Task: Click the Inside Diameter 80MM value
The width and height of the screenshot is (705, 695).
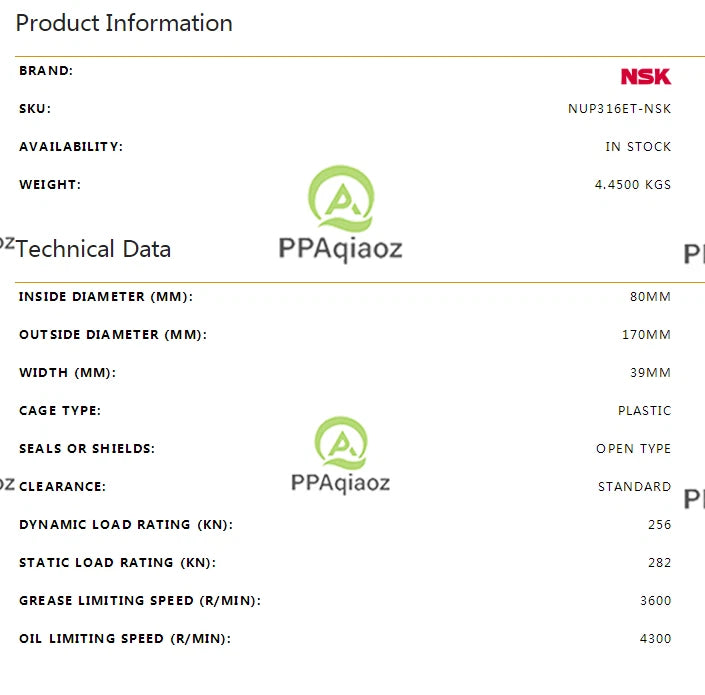Action: (650, 297)
